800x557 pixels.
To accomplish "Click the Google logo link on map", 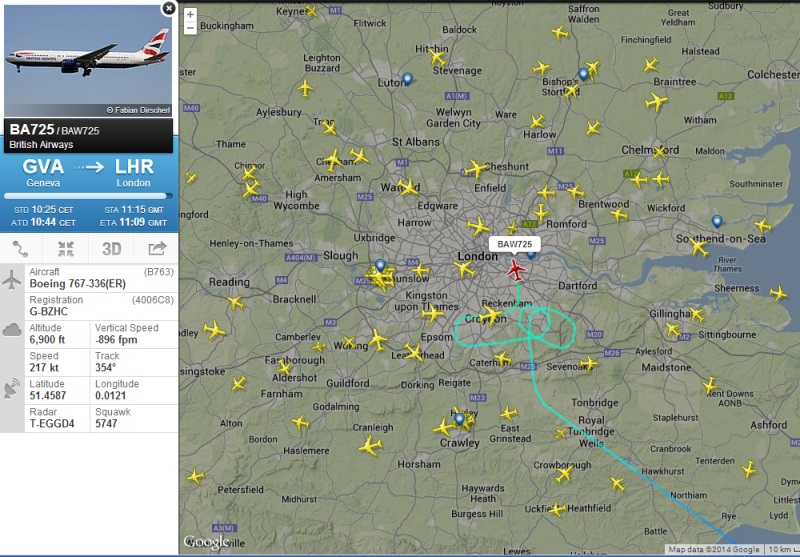I will pos(206,542).
